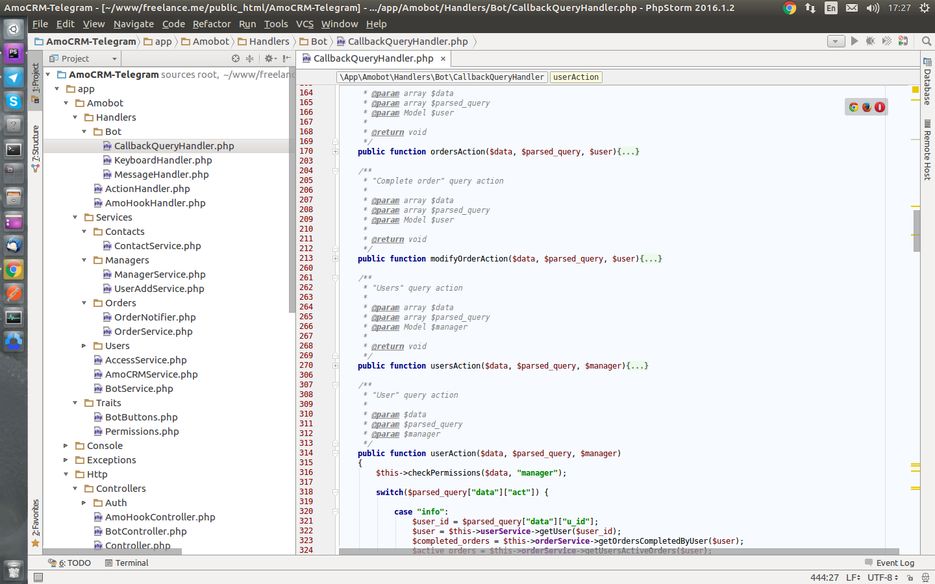Click the lock read-only icon in status bar

[x=910, y=577]
